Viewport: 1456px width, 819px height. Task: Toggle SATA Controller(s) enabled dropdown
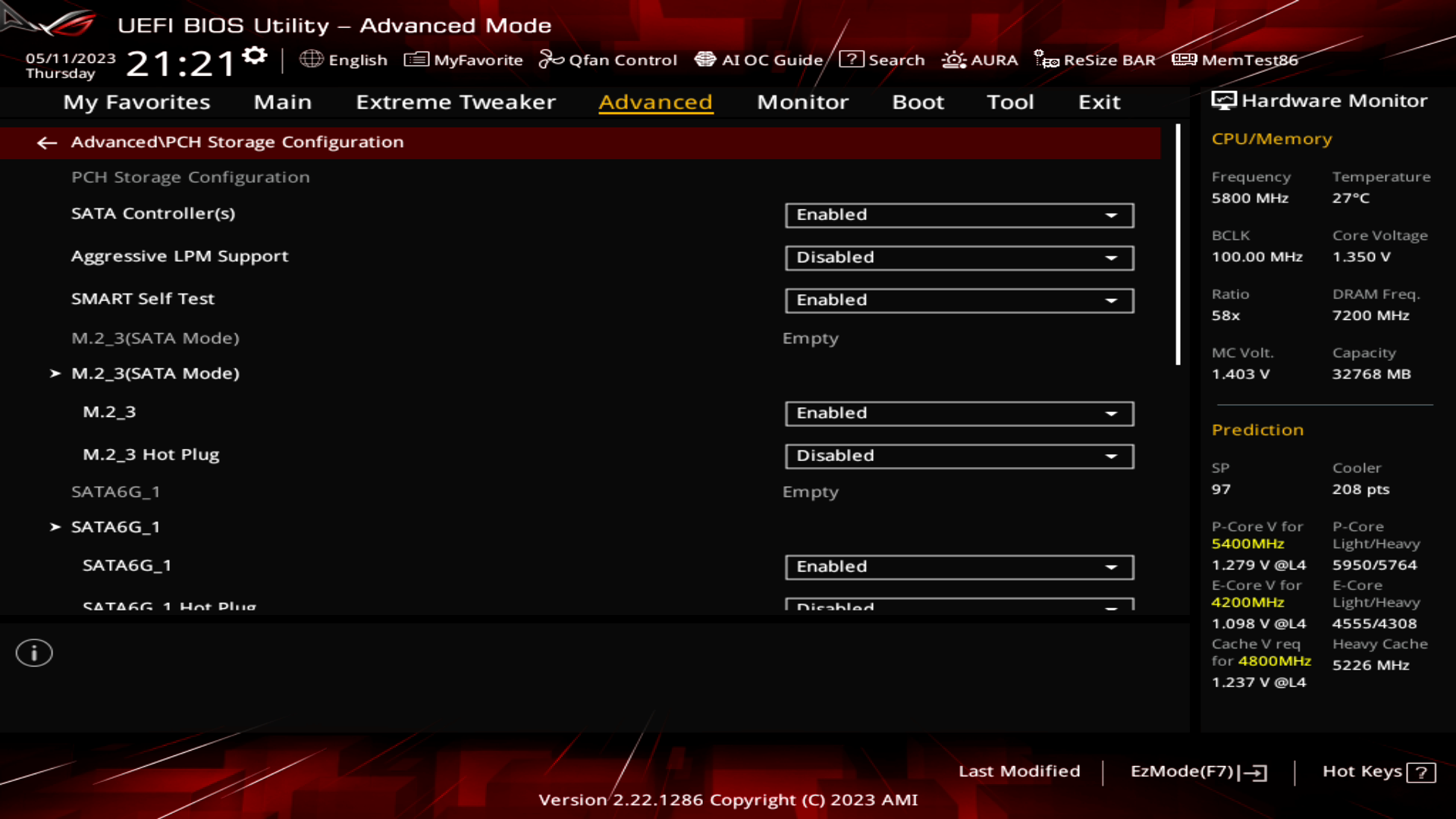point(958,214)
